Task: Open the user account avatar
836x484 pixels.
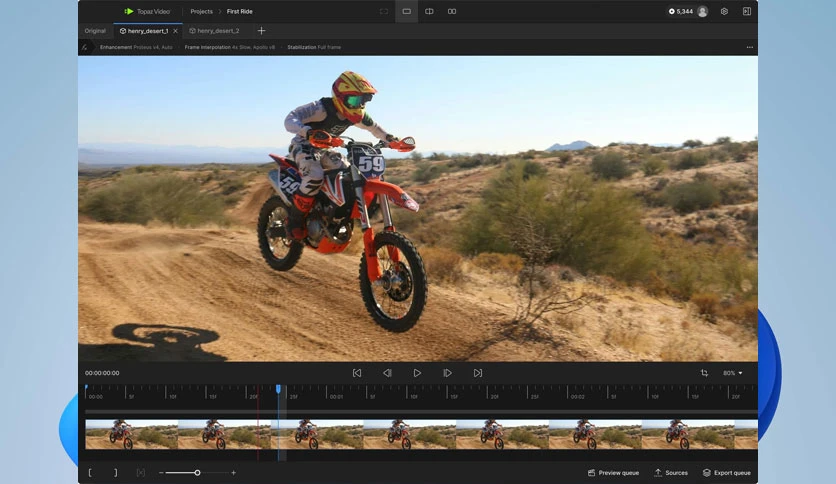Action: click(703, 11)
